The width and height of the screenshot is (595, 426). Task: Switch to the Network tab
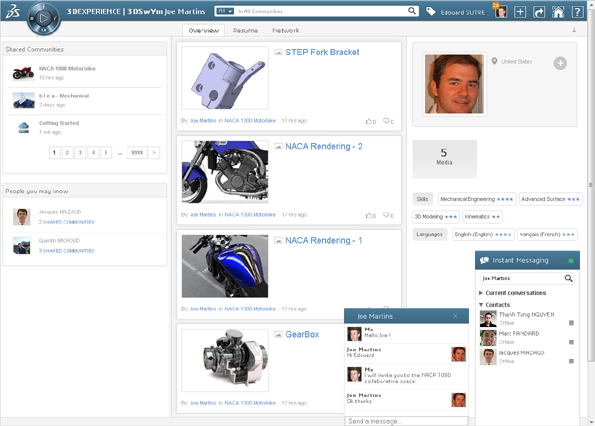[286, 30]
